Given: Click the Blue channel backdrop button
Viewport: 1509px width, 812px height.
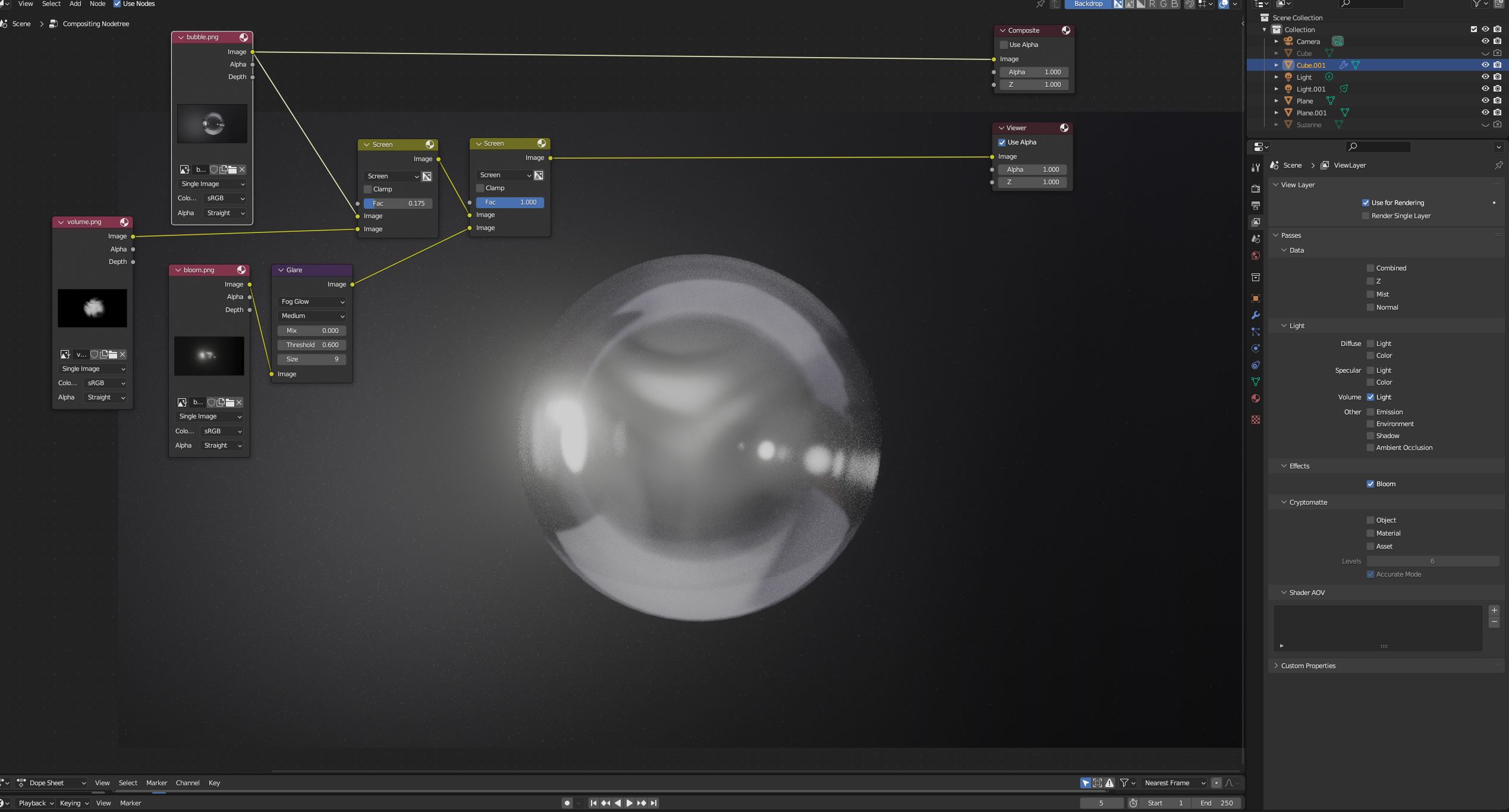Looking at the screenshot, I should click(1174, 4).
